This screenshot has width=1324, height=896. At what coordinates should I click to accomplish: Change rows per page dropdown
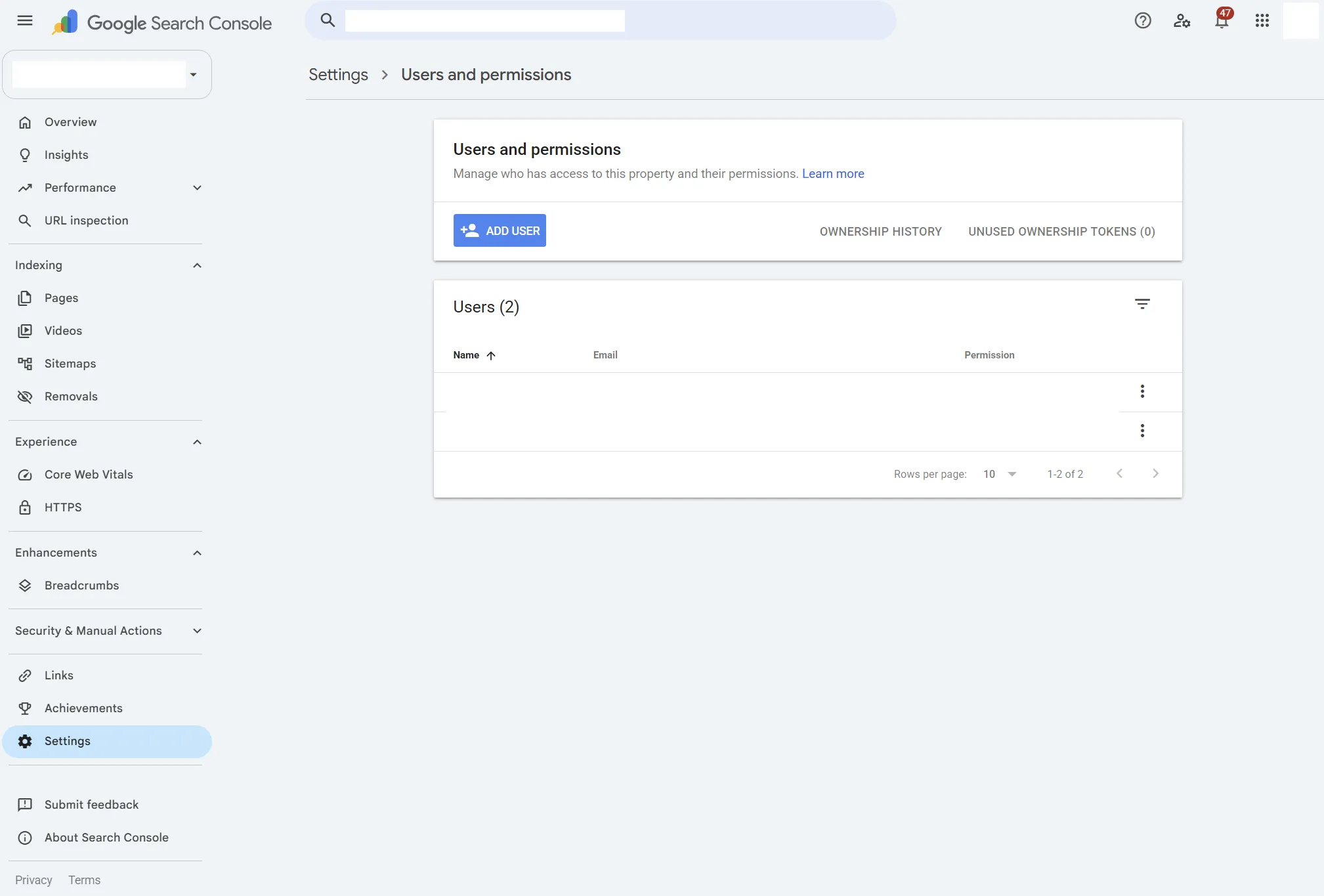(1000, 474)
